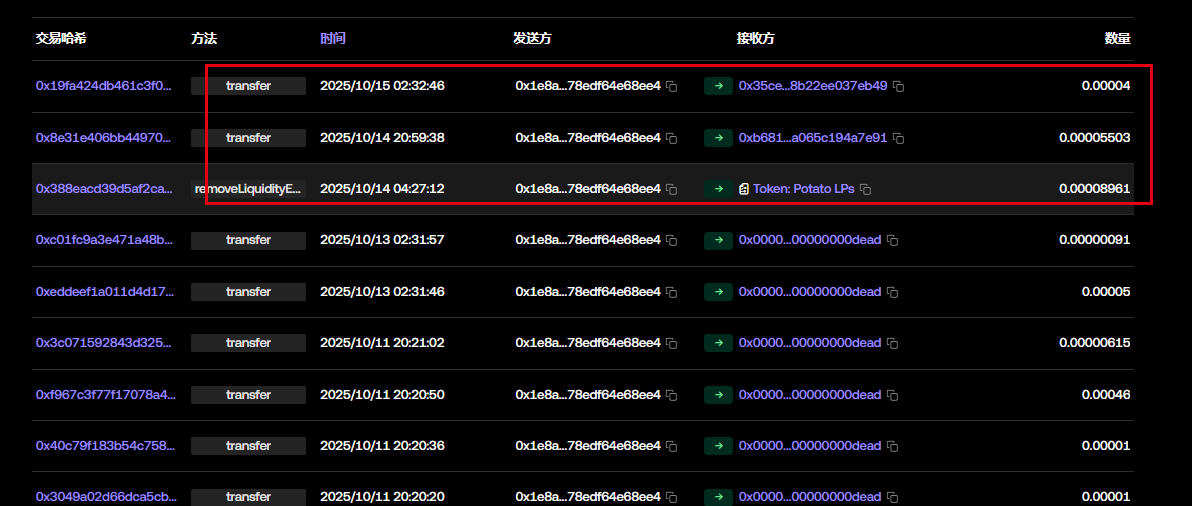Viewport: 1192px width, 506px height.
Task: Open transaction 0x3c071592843d325...
Action: pyautogui.click(x=104, y=343)
